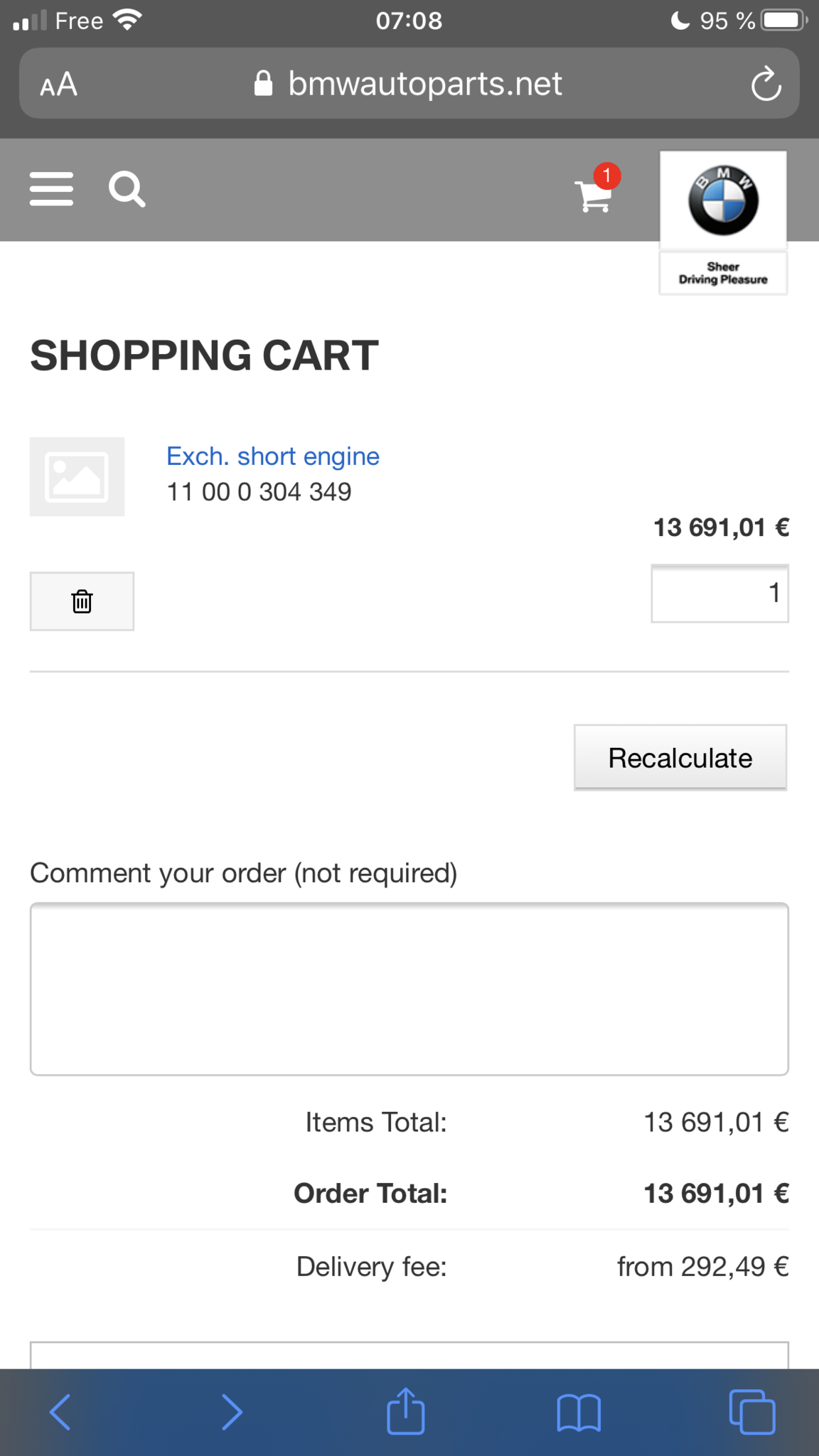Image resolution: width=819 pixels, height=1456 pixels.
Task: Open Safari bookmarks
Action: click(579, 1413)
